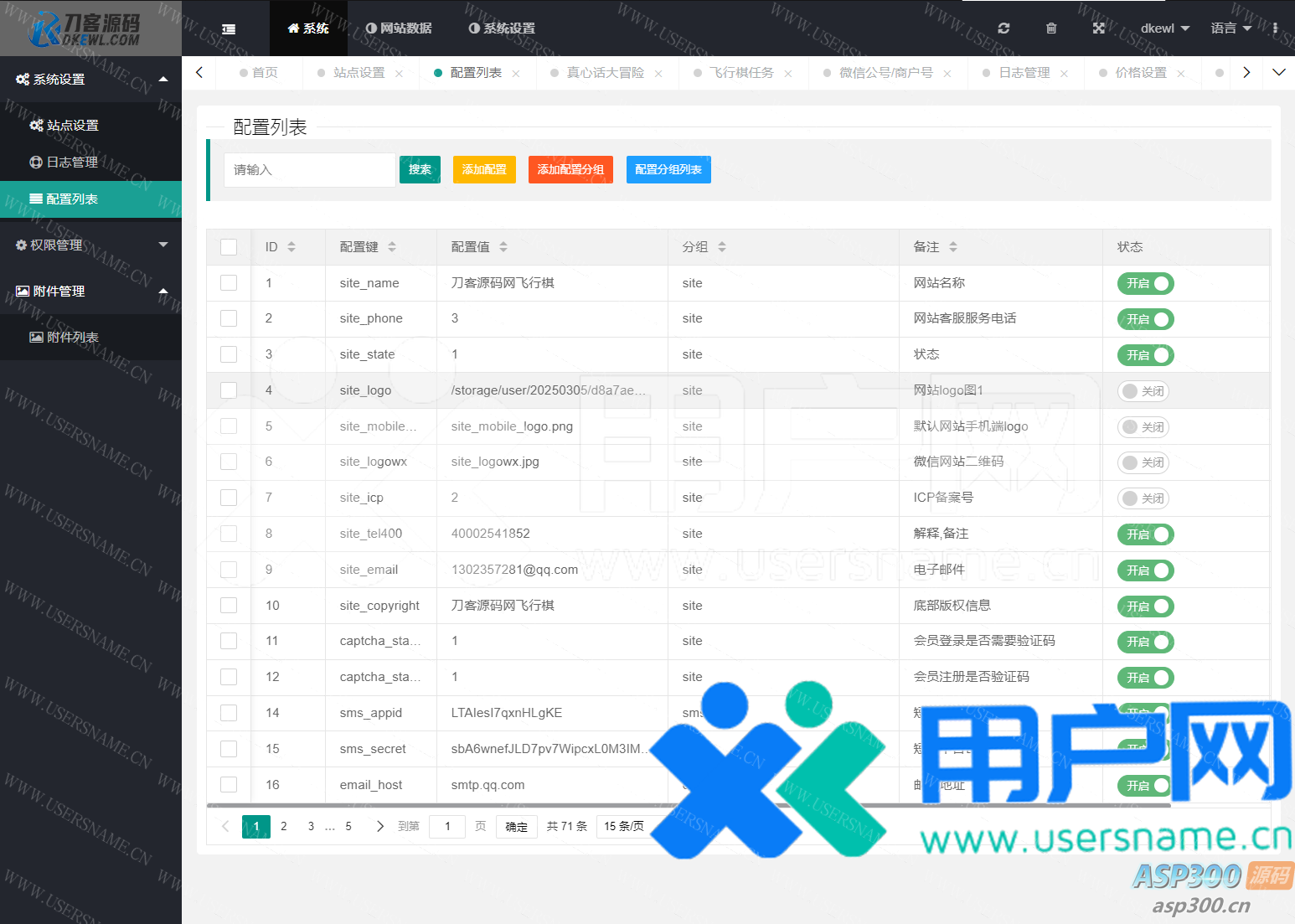Screen dimensions: 1295x924
Task: Turn on the site_icp status switch
Action: click(1143, 498)
